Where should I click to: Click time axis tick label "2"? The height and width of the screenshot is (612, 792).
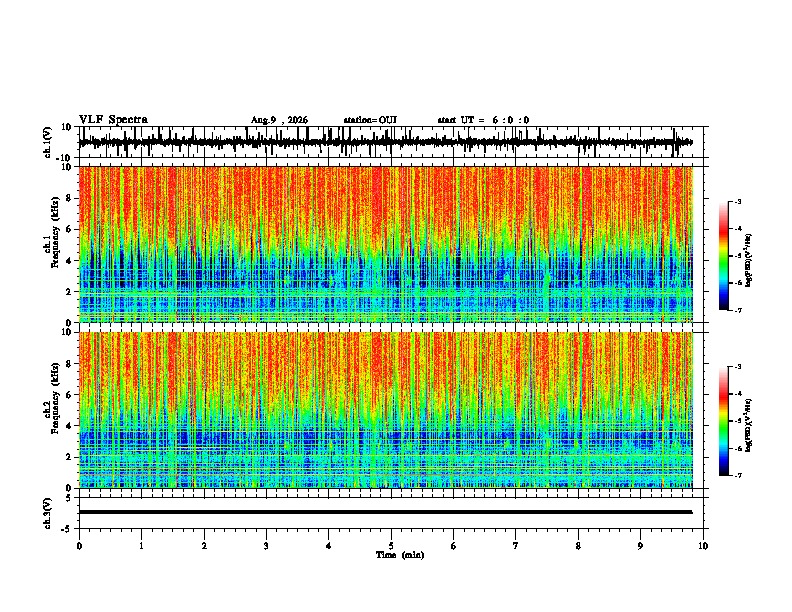[204, 546]
